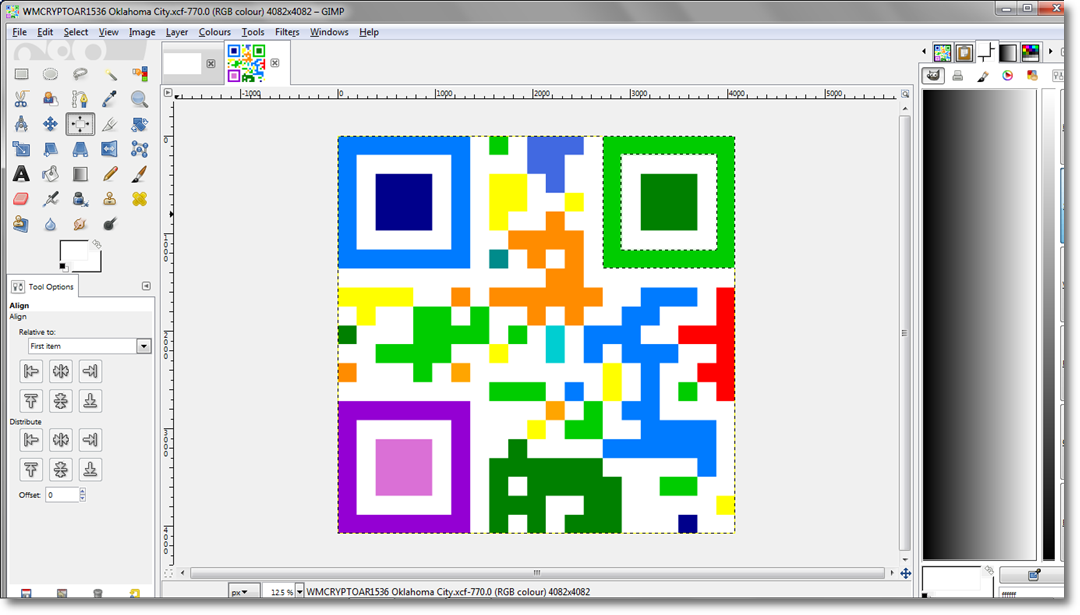
Task: Switch to the Gradients tab in right dock
Action: 1008,52
